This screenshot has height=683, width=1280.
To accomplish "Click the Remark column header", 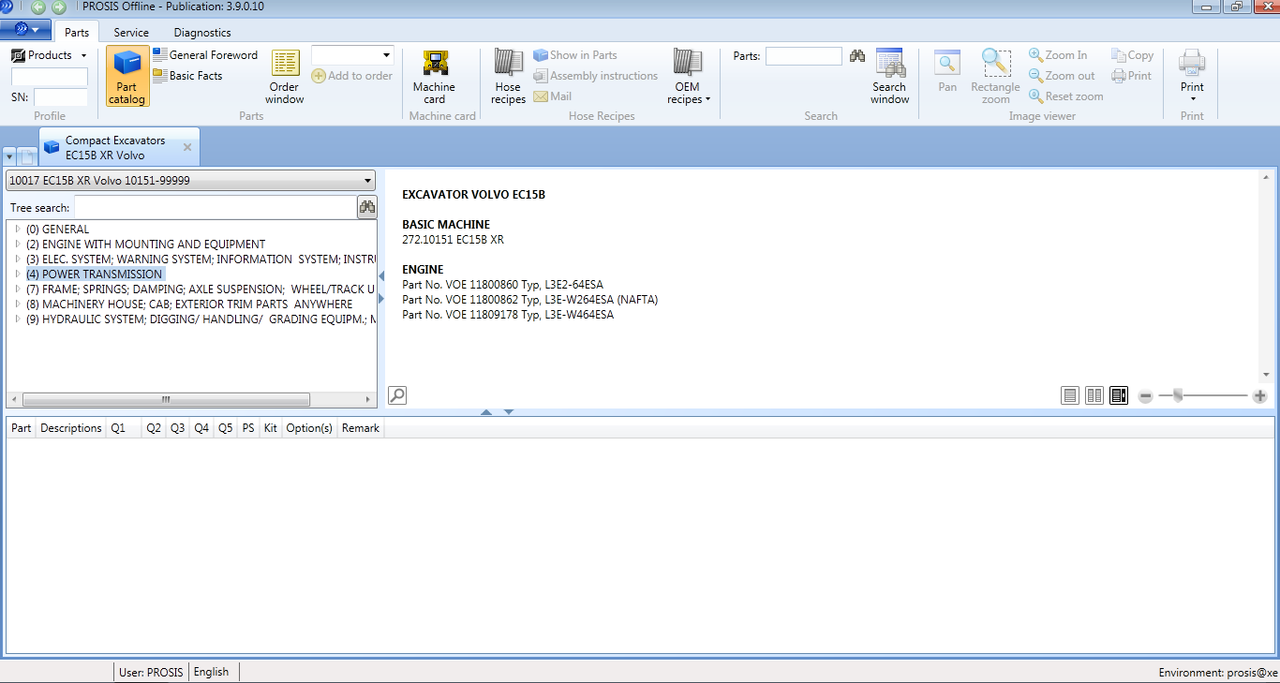I will coord(360,428).
